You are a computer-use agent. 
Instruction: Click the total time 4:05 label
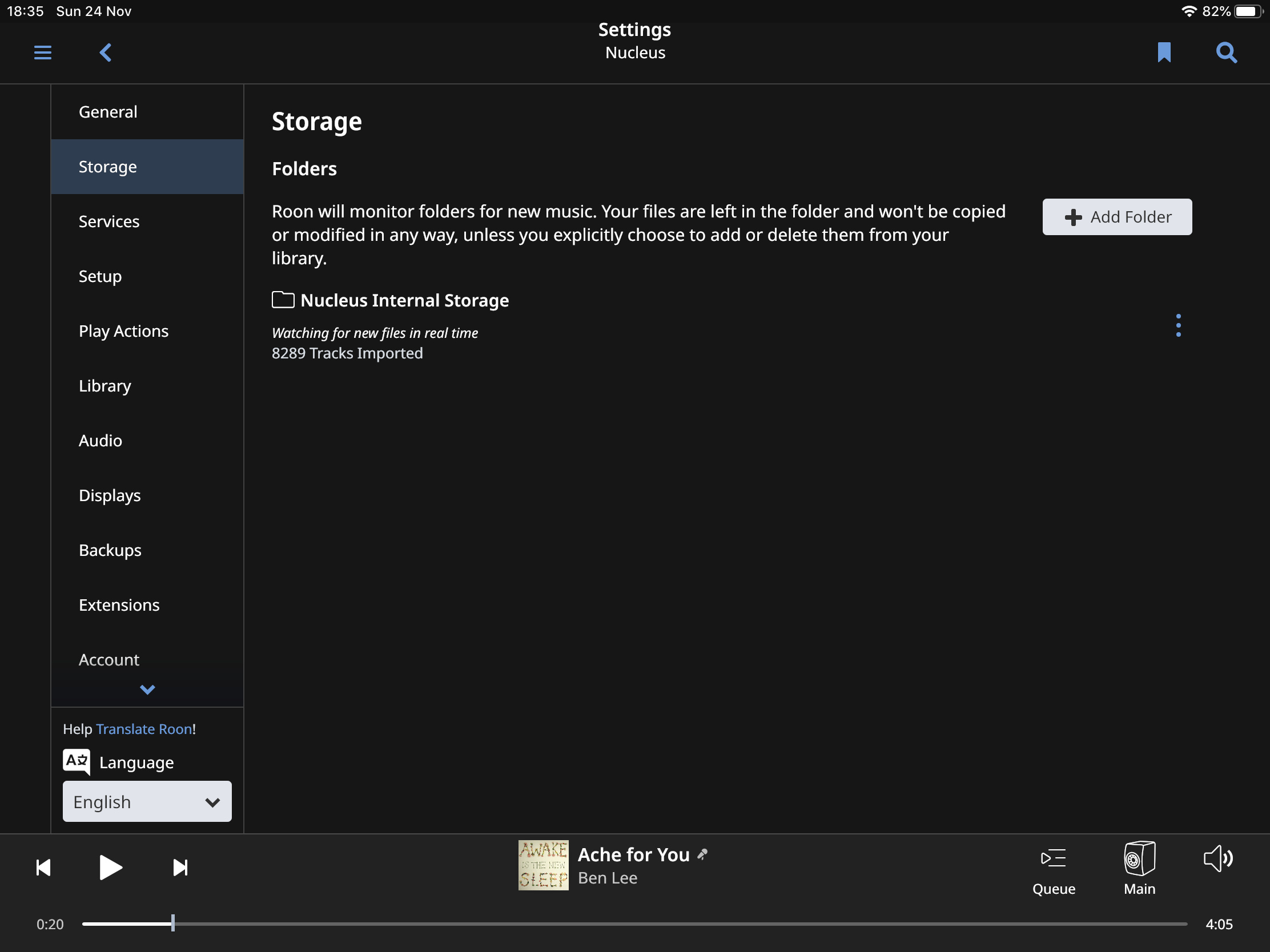tap(1219, 924)
